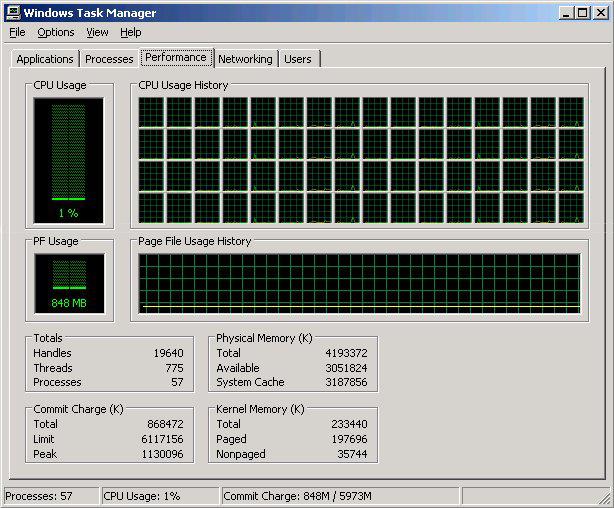
Task: Select the Performance tab
Action: pyautogui.click(x=176, y=58)
